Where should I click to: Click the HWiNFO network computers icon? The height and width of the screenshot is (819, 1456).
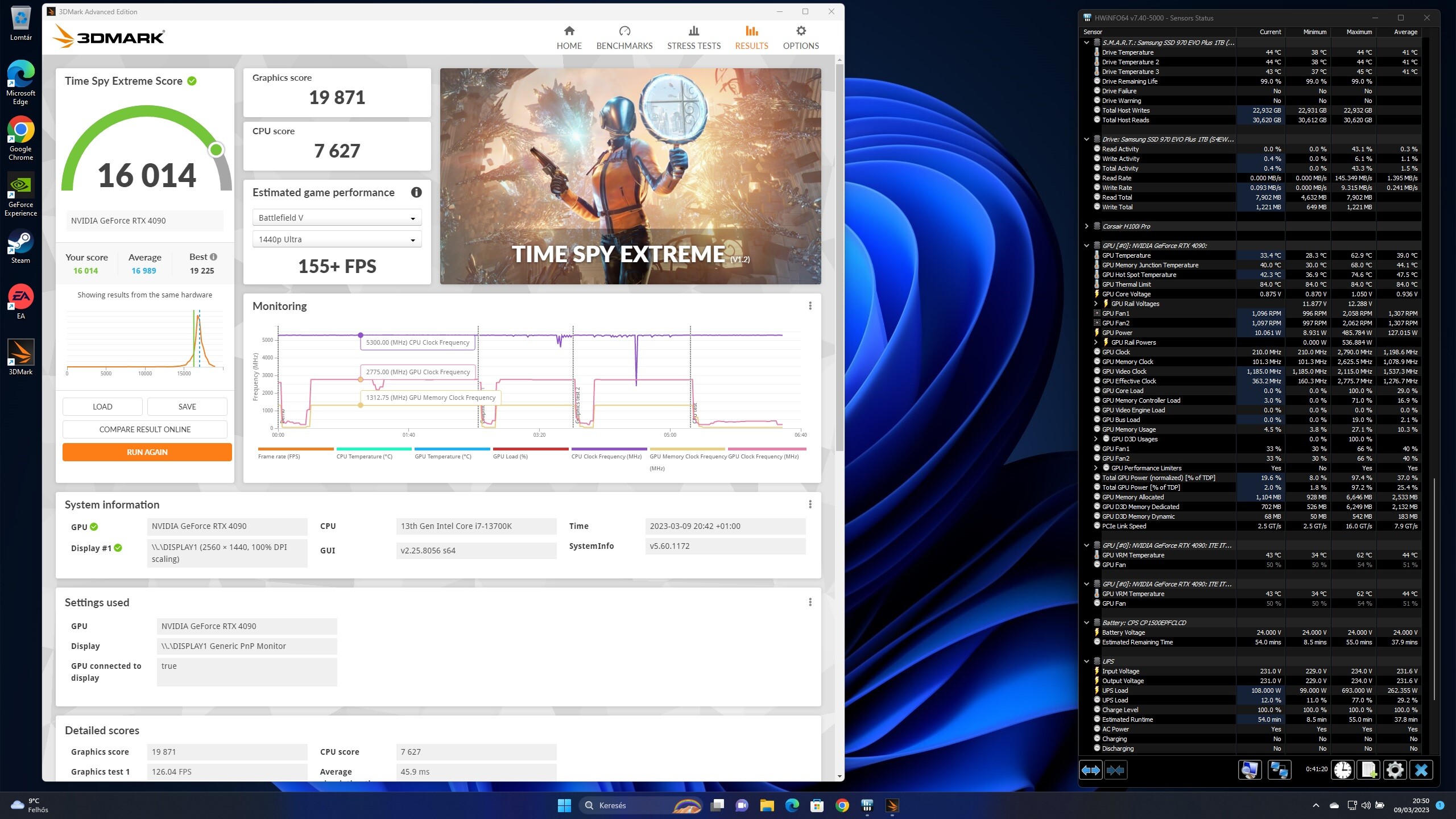tap(1279, 770)
